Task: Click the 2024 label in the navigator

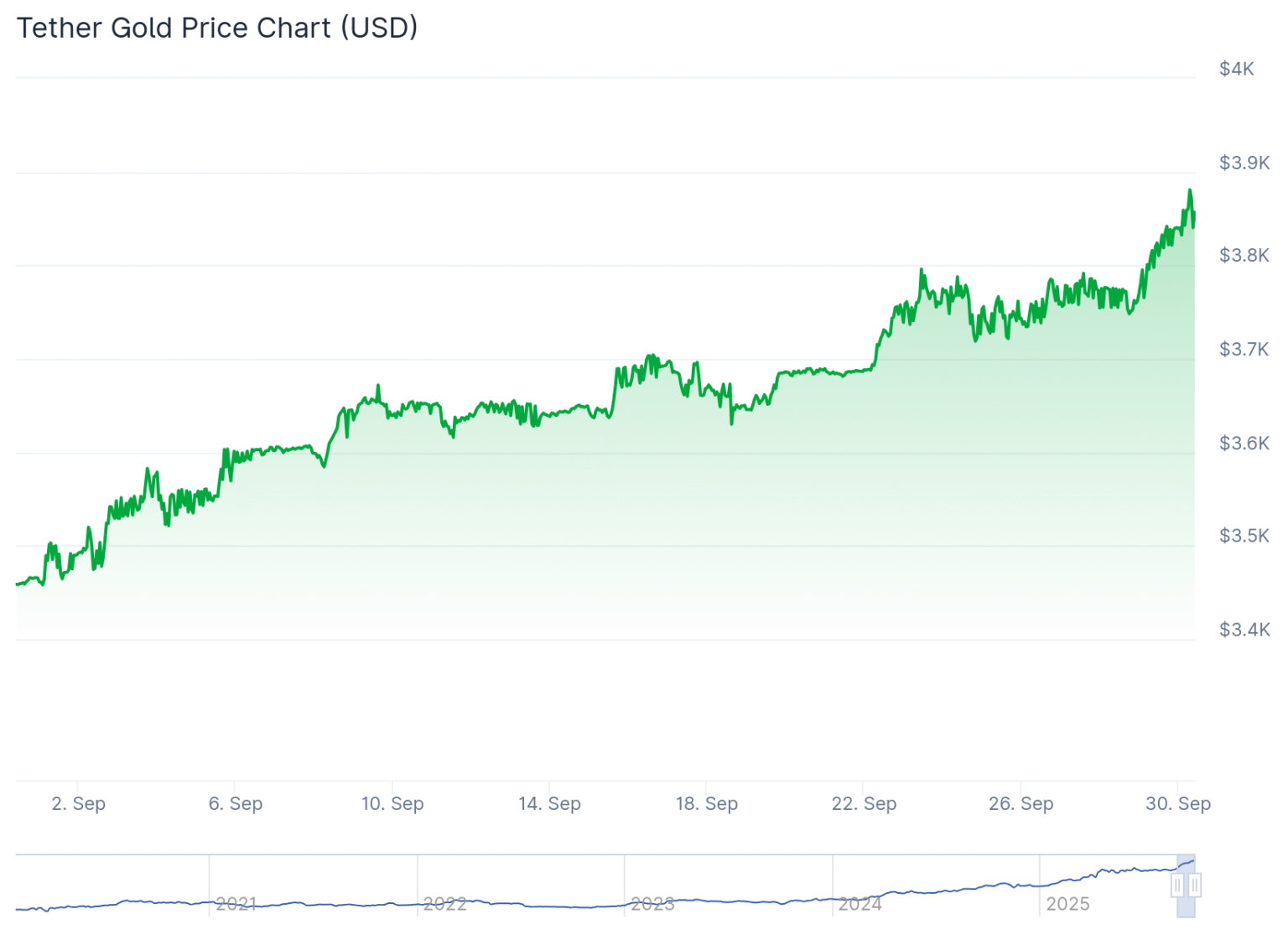Action: (x=860, y=904)
